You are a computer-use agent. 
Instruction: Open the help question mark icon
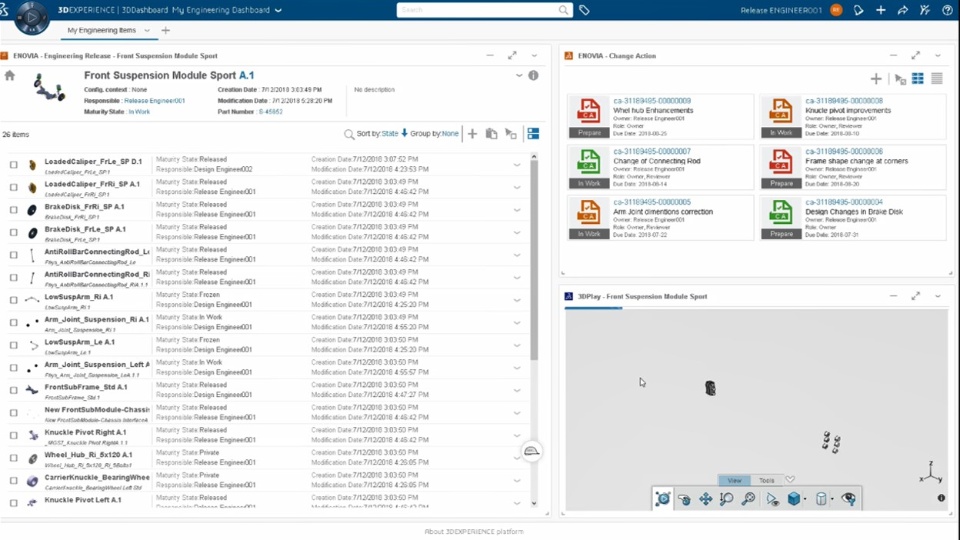[x=947, y=10]
